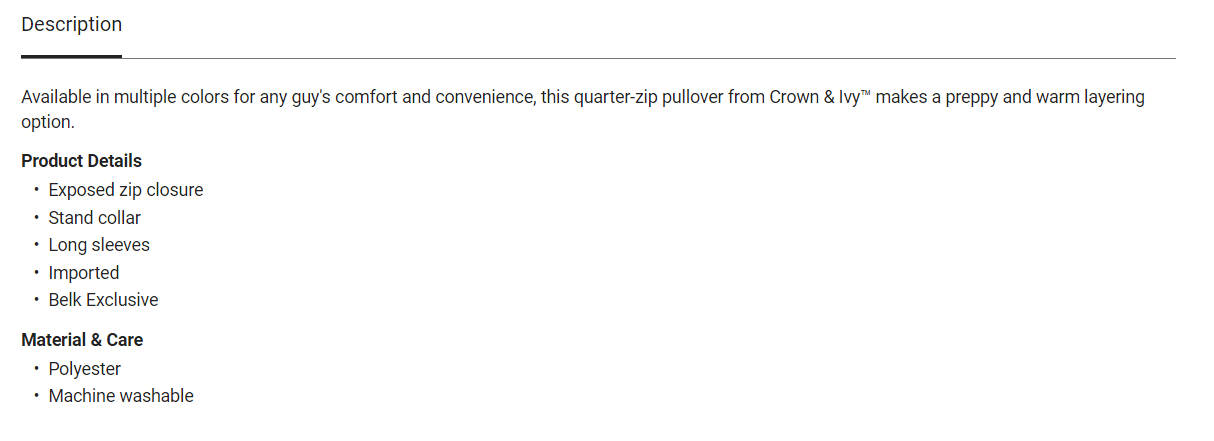Click the Material & Care heading
The width and height of the screenshot is (1214, 441).
pos(82,340)
